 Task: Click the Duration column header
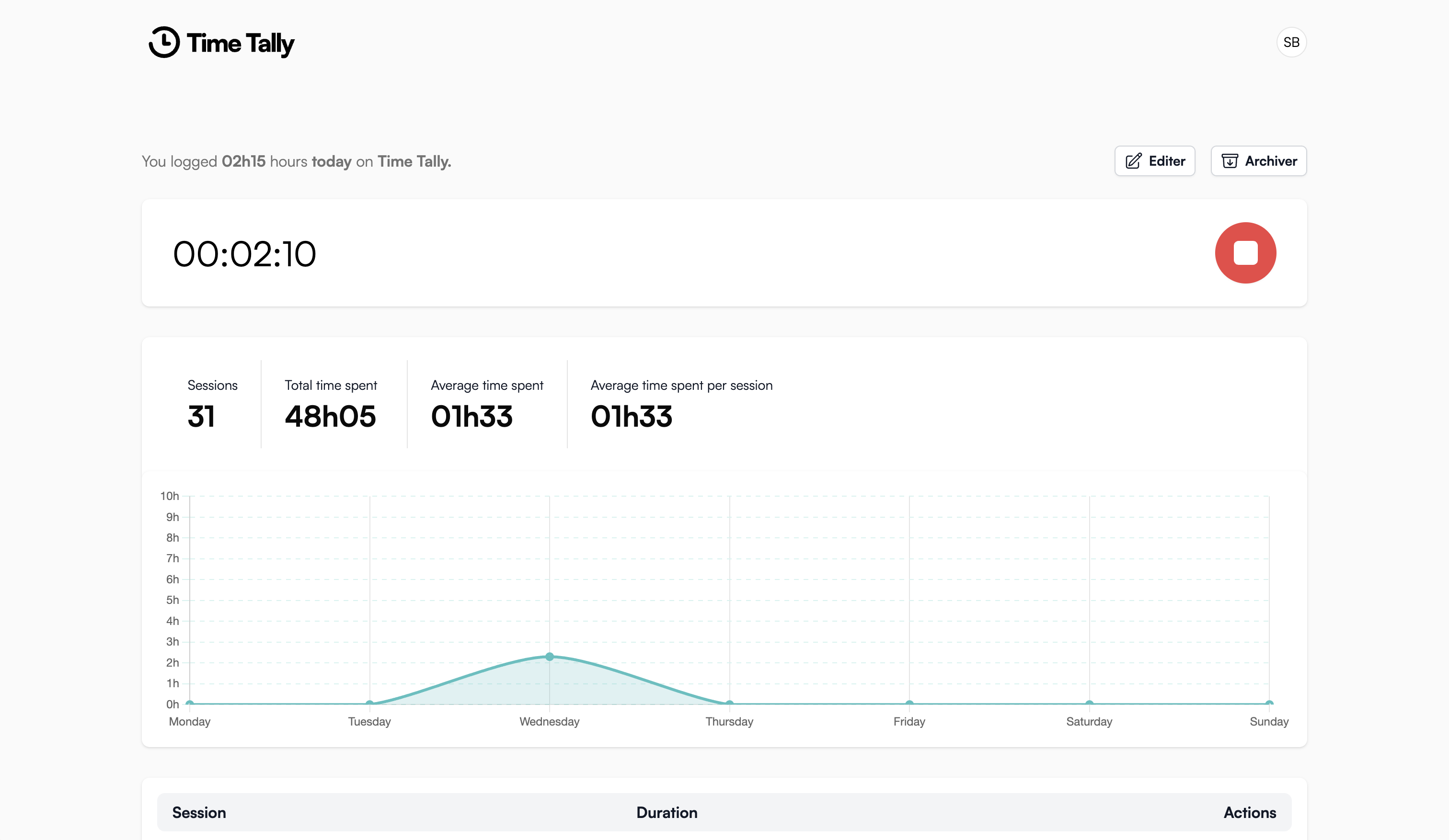[667, 812]
